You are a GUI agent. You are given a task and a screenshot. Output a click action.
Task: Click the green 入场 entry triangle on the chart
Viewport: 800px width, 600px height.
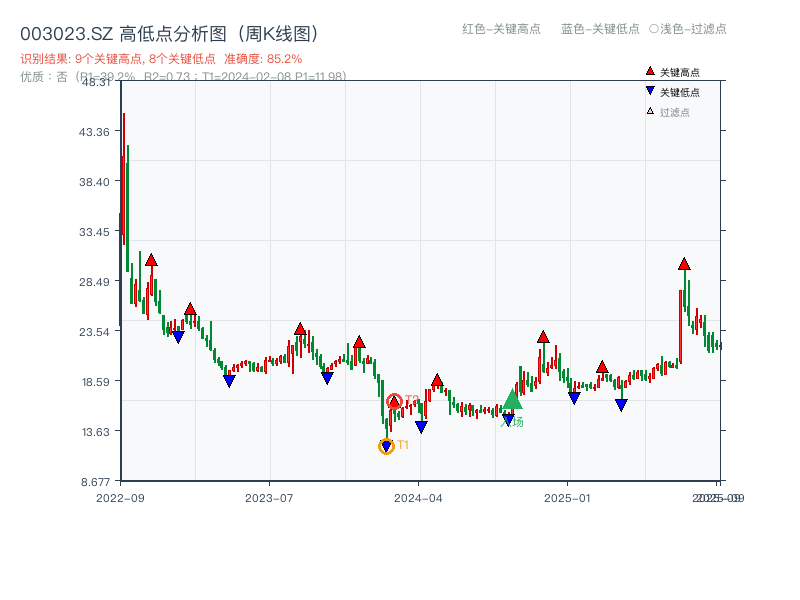click(x=511, y=403)
